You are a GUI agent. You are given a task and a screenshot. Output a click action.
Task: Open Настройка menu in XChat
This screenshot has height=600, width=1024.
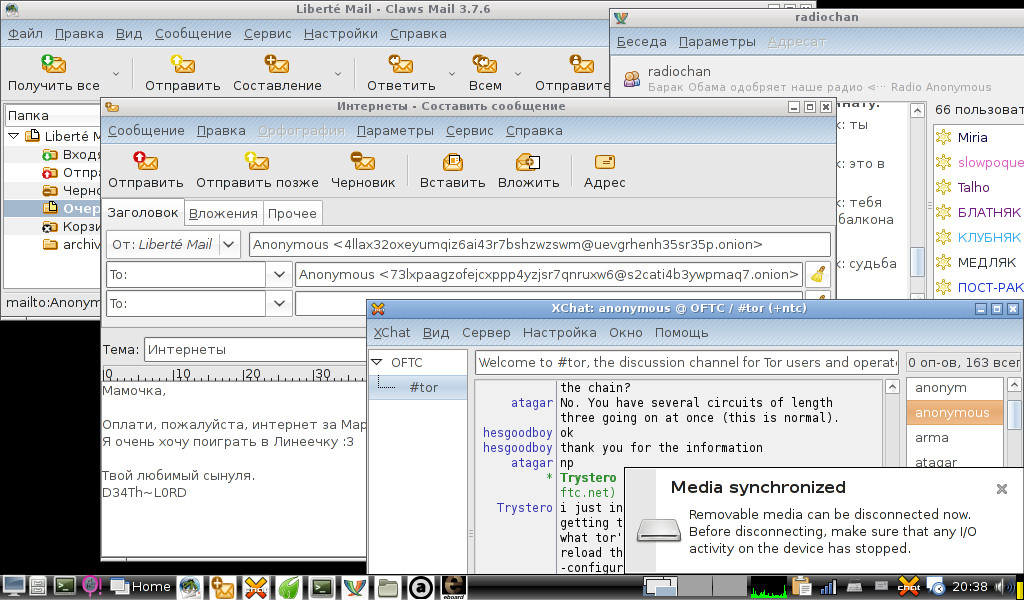click(560, 332)
